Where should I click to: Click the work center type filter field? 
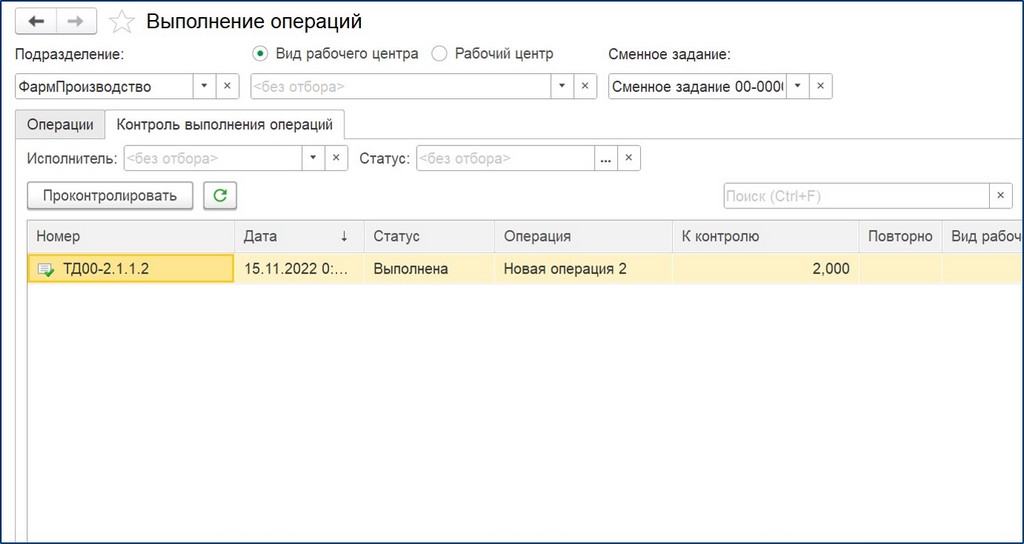(401, 86)
